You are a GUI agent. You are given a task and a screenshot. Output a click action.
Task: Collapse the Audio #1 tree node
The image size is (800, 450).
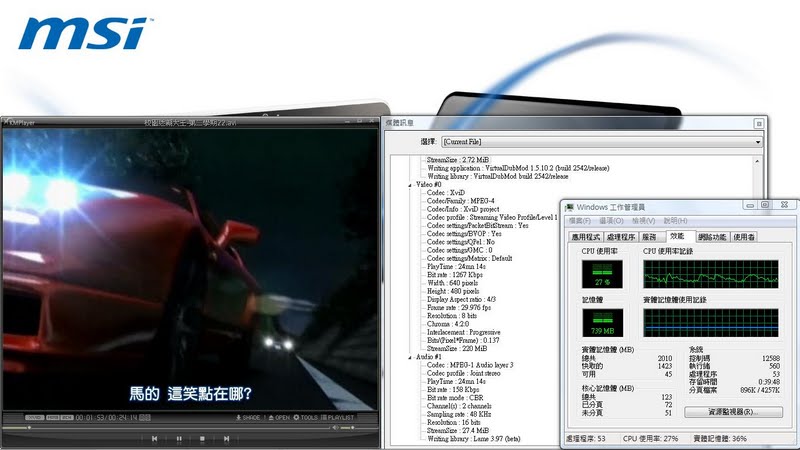click(410, 357)
